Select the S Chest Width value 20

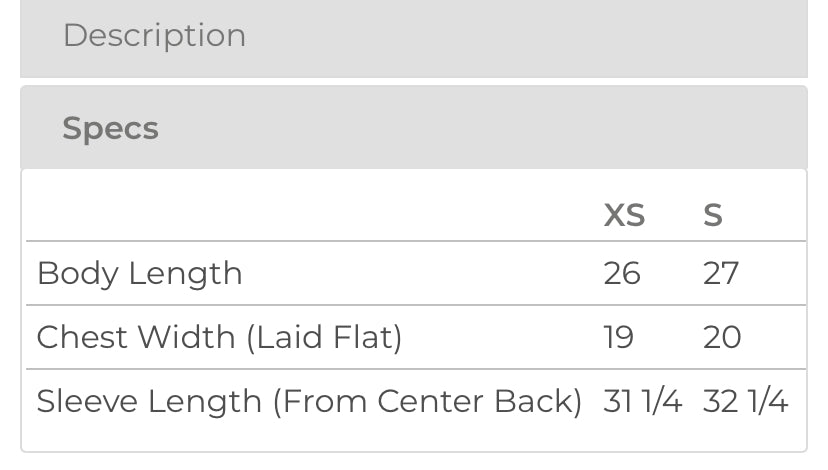pyautogui.click(x=721, y=337)
